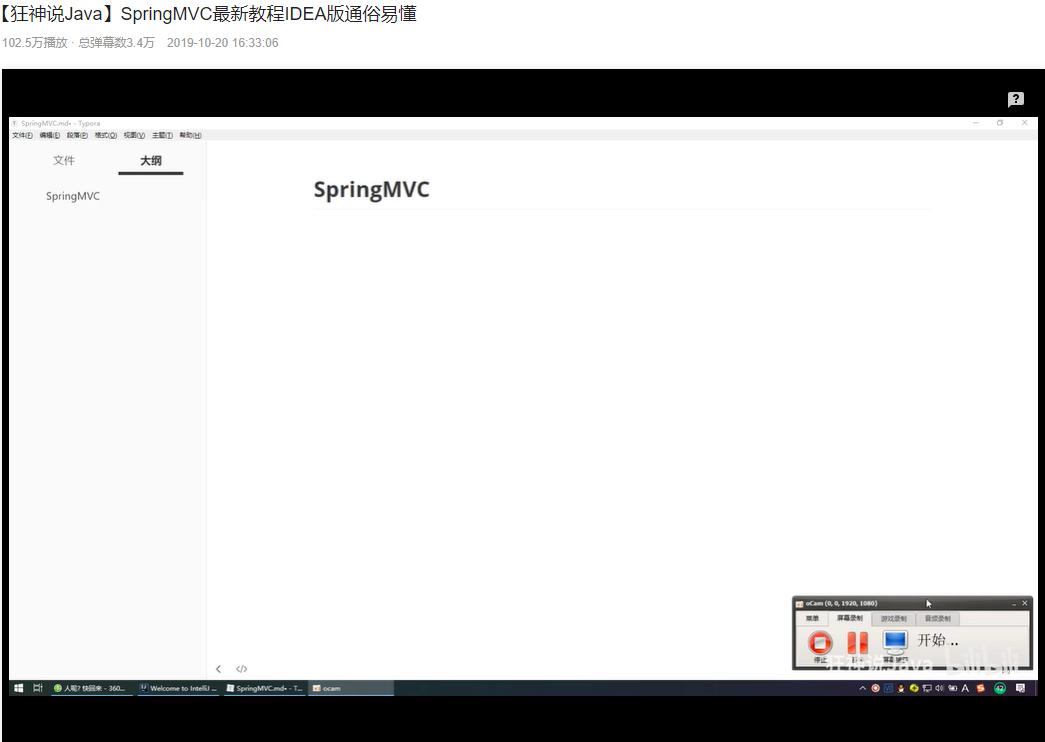Open the 菜单 tab in oCam

click(x=812, y=619)
